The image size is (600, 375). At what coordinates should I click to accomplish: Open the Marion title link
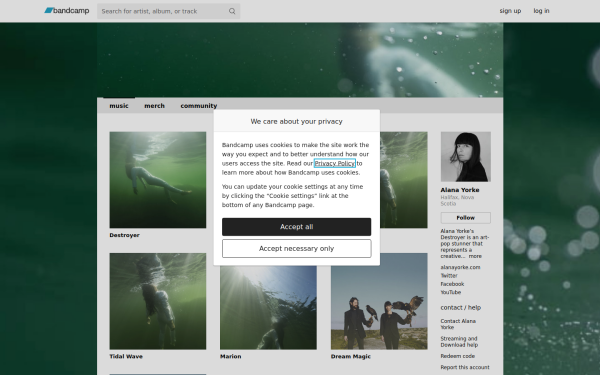[x=231, y=356]
